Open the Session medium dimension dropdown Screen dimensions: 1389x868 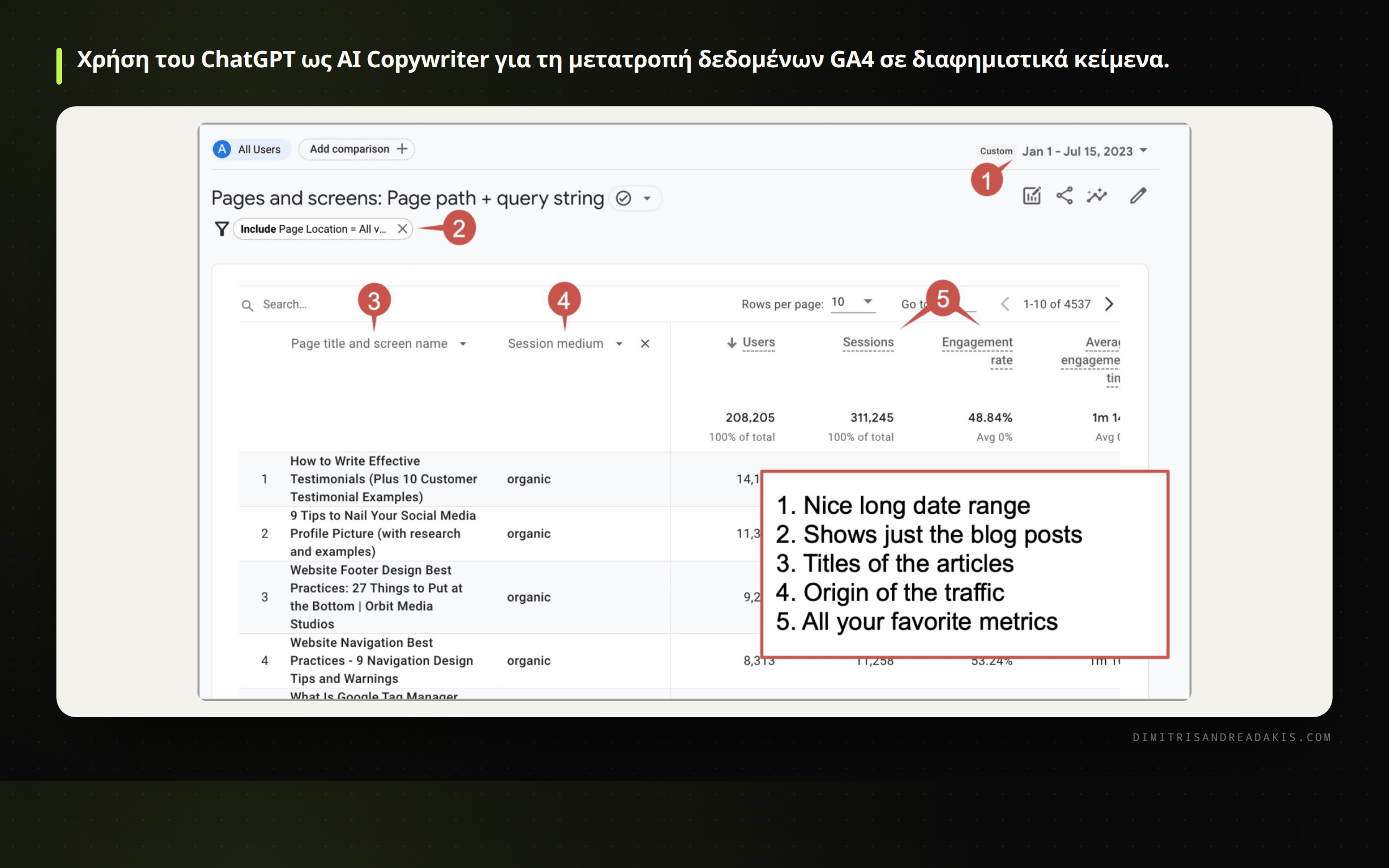tap(619, 344)
